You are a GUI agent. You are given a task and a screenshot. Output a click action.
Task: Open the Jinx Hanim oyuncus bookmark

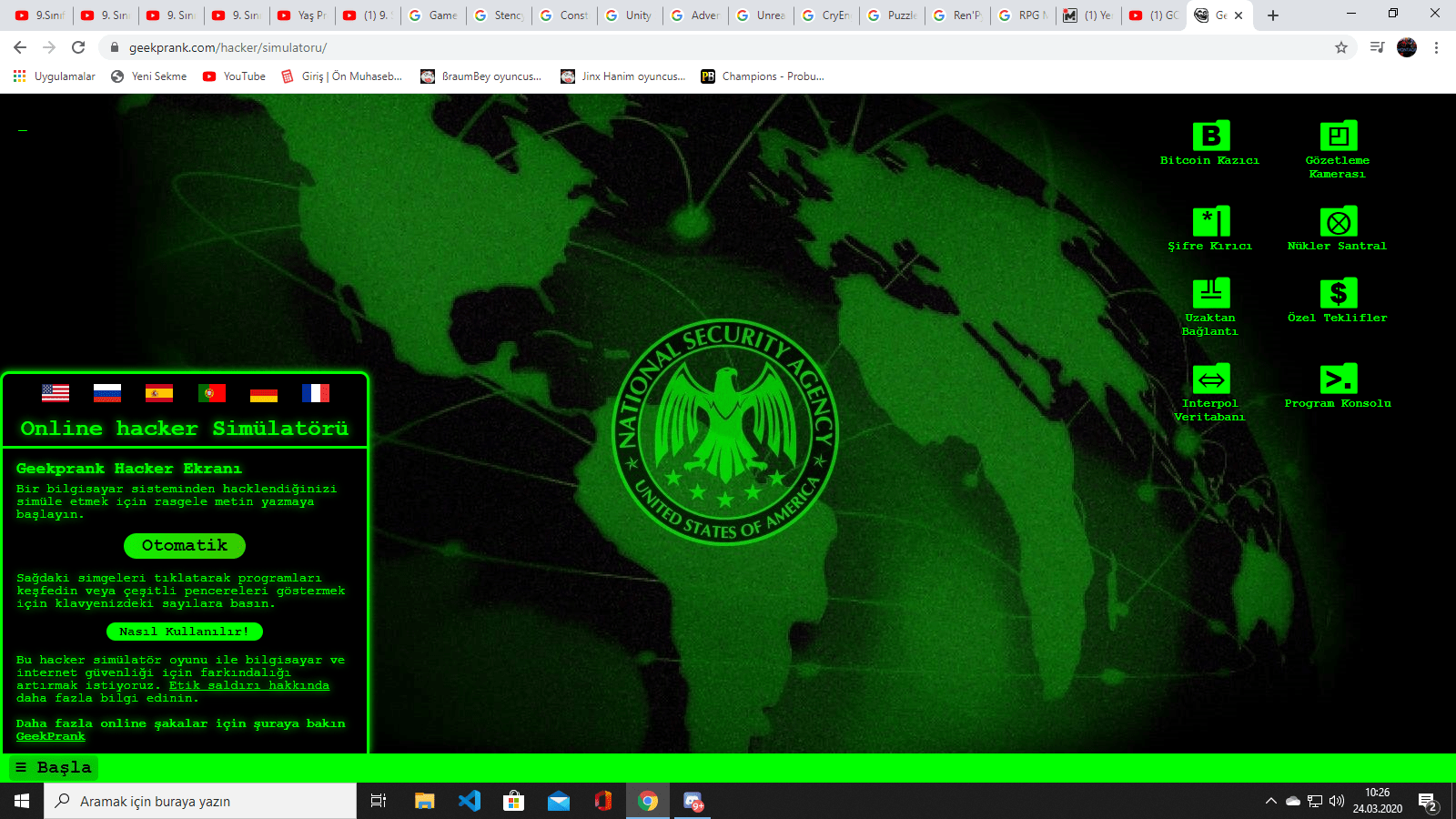623,76
